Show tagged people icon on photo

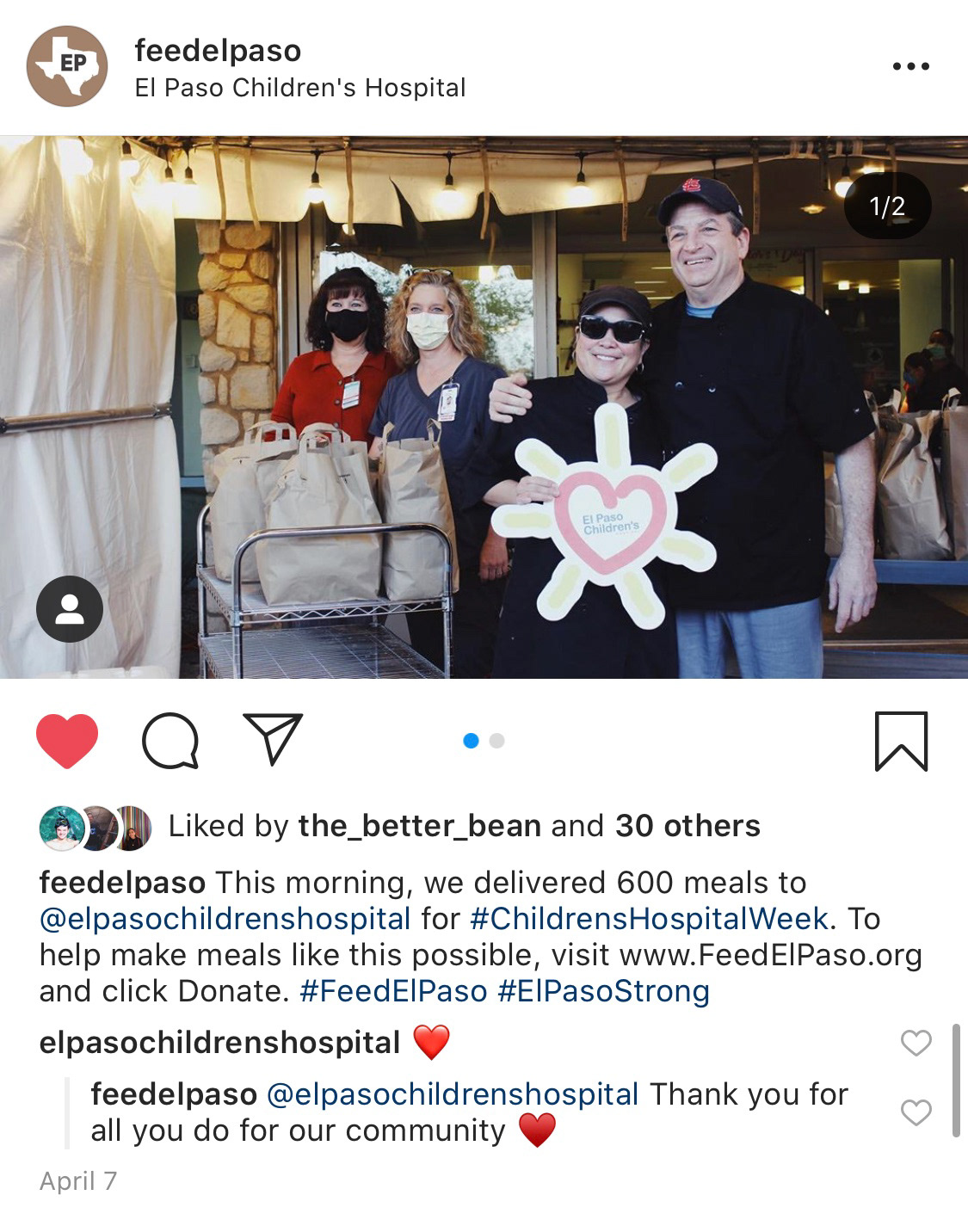[x=70, y=609]
